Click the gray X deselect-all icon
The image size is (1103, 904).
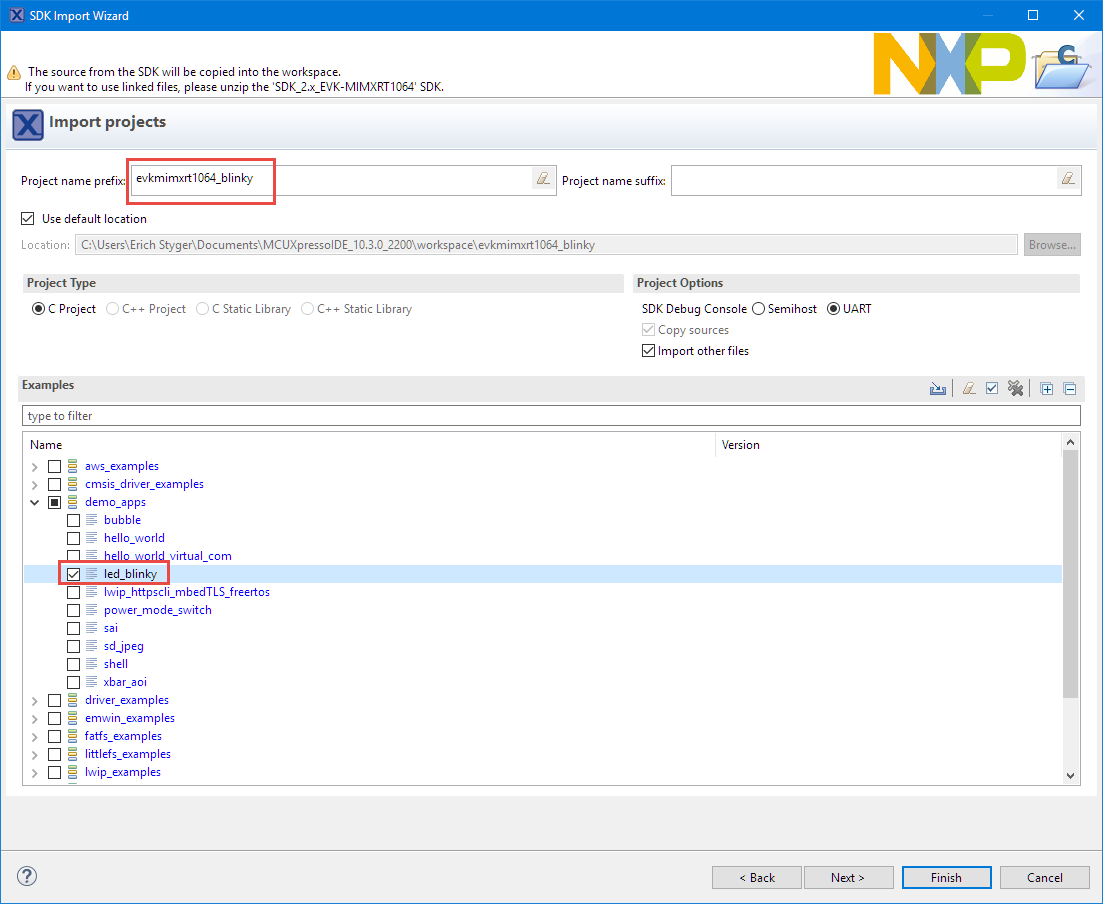coord(1016,389)
